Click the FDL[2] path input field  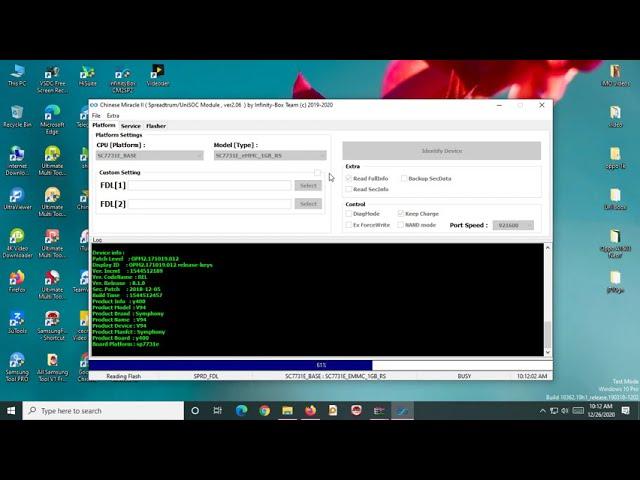tap(210, 204)
